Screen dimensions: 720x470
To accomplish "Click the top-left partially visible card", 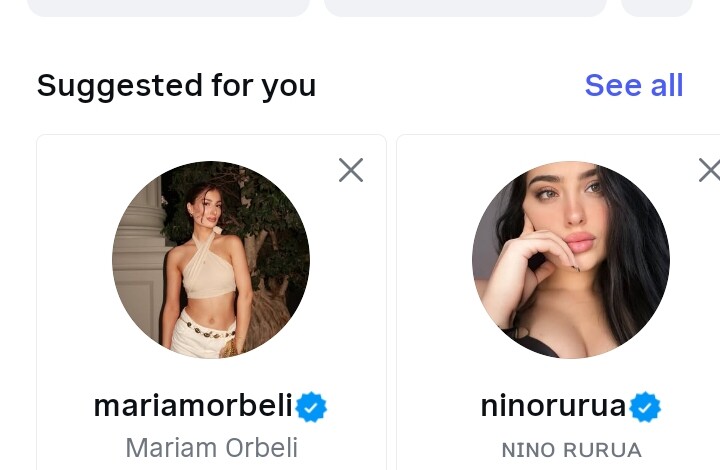I will point(168,7).
